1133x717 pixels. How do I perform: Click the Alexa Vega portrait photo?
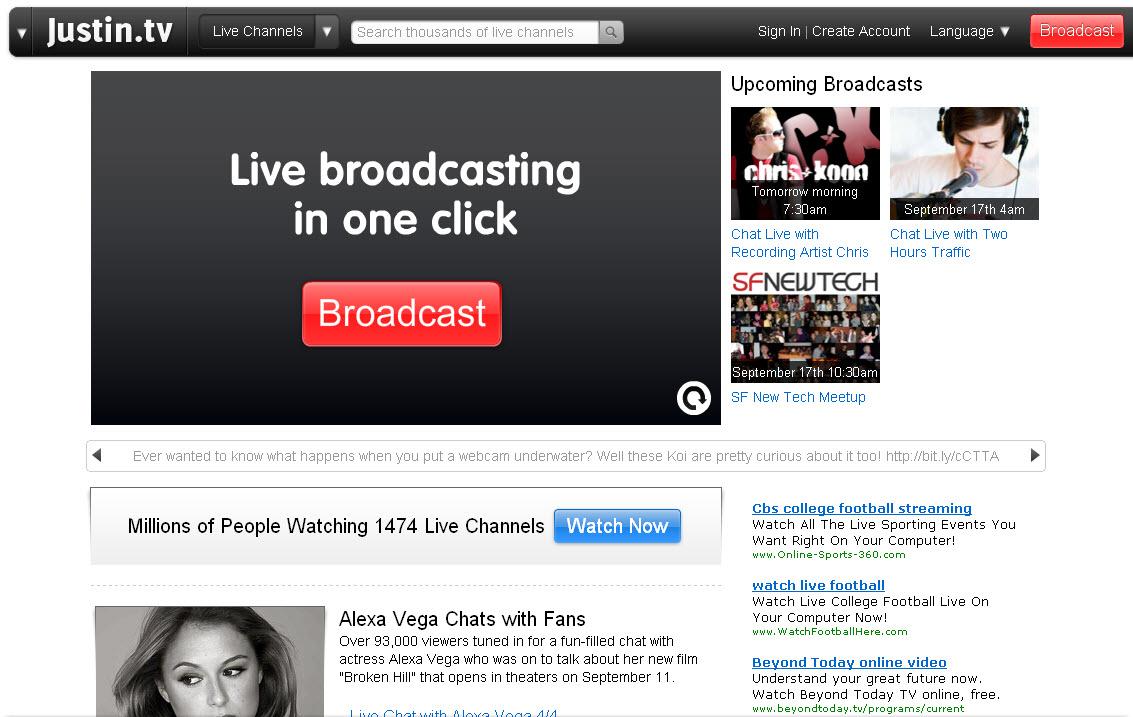click(x=210, y=660)
